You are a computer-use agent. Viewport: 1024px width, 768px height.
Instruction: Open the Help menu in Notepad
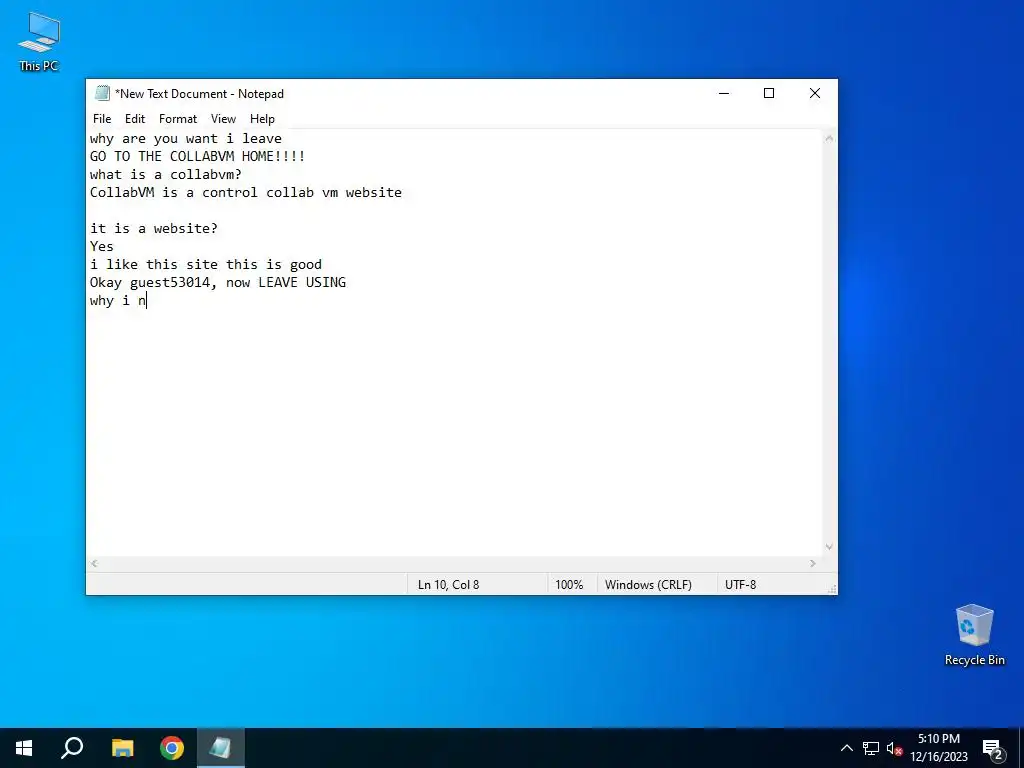tap(263, 119)
